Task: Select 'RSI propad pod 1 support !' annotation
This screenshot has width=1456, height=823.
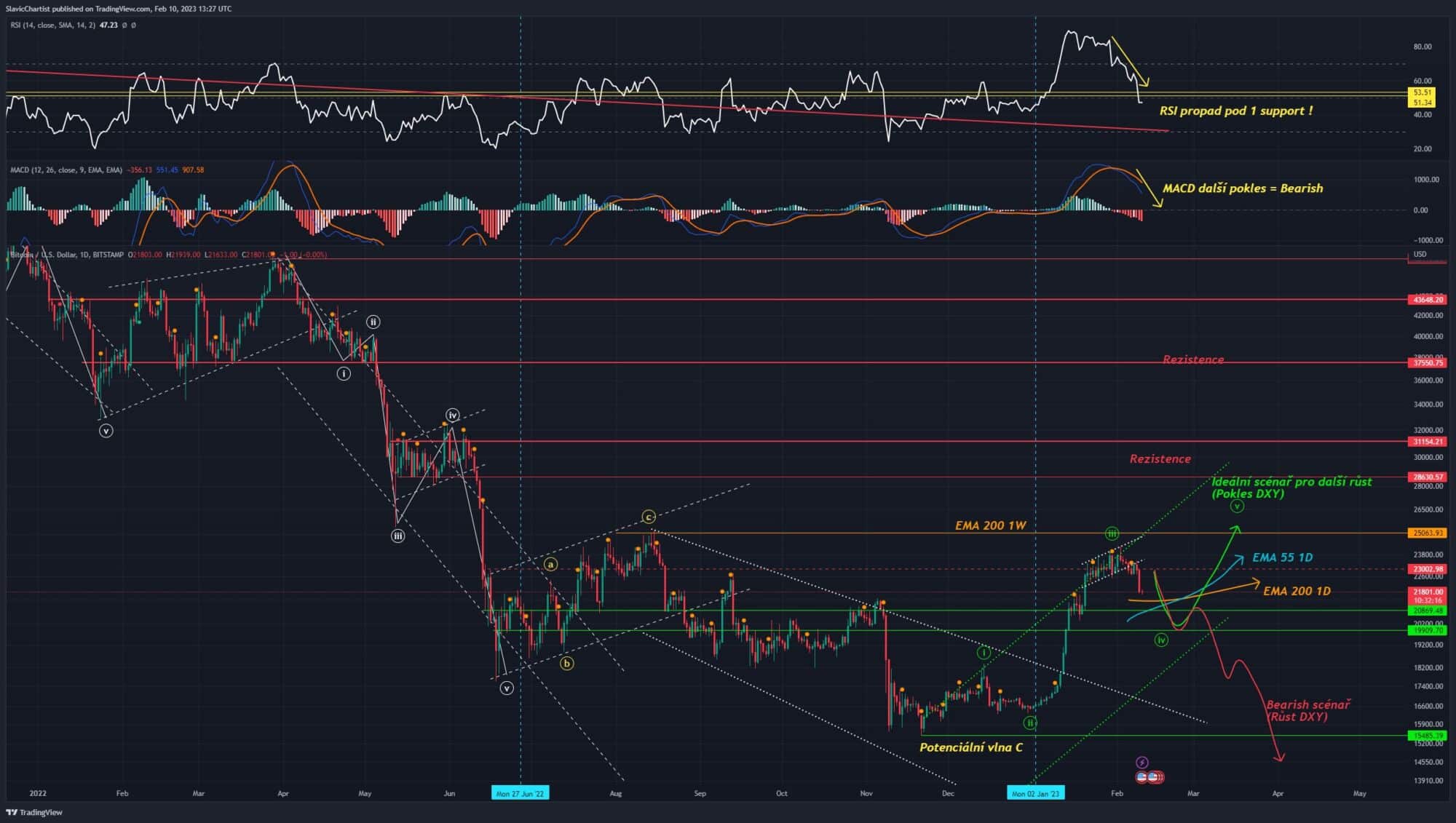Action: [x=1236, y=111]
